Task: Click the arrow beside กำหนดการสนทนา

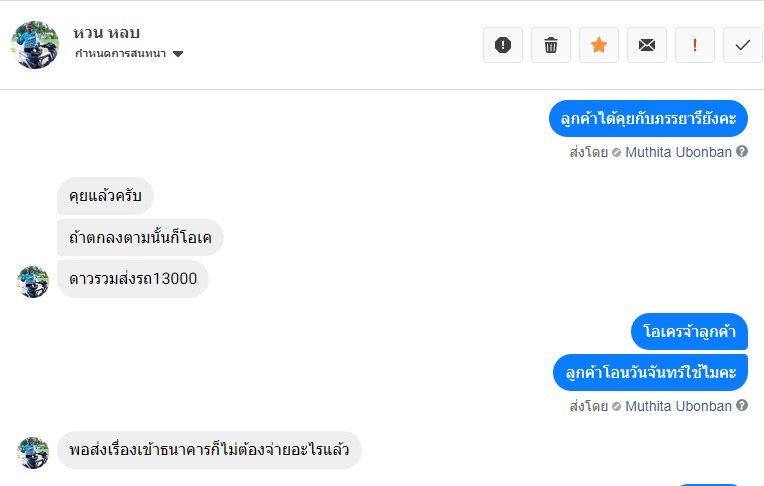Action: pyautogui.click(x=178, y=54)
